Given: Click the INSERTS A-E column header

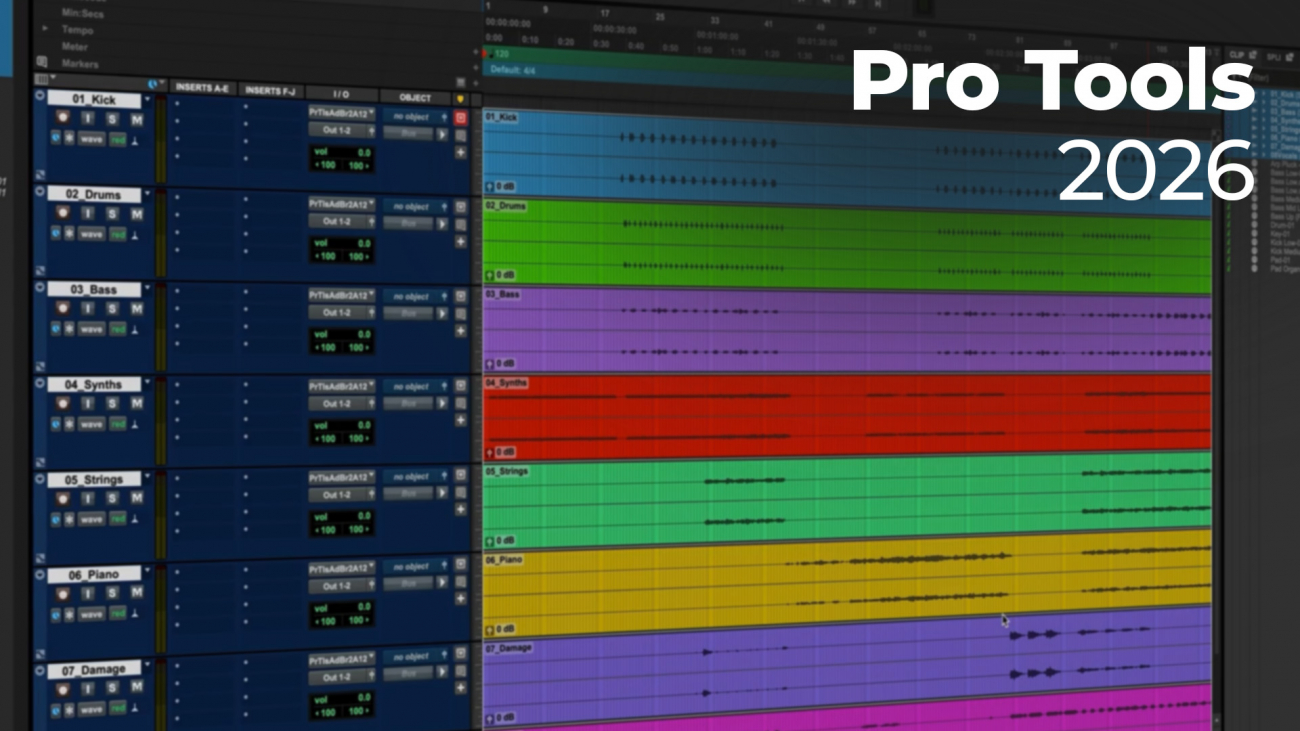Looking at the screenshot, I should [x=202, y=89].
